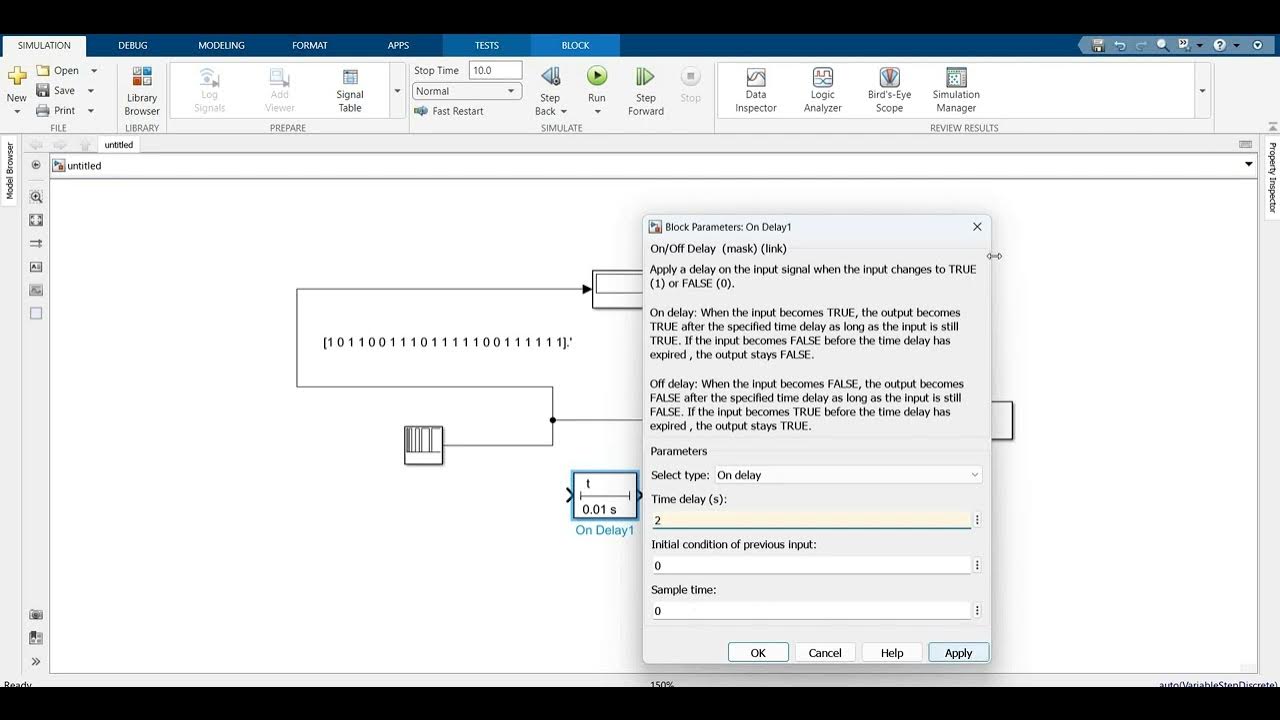Screen dimensions: 1280x720
Task: Click the Area rectangle palette icon
Action: (x=36, y=313)
